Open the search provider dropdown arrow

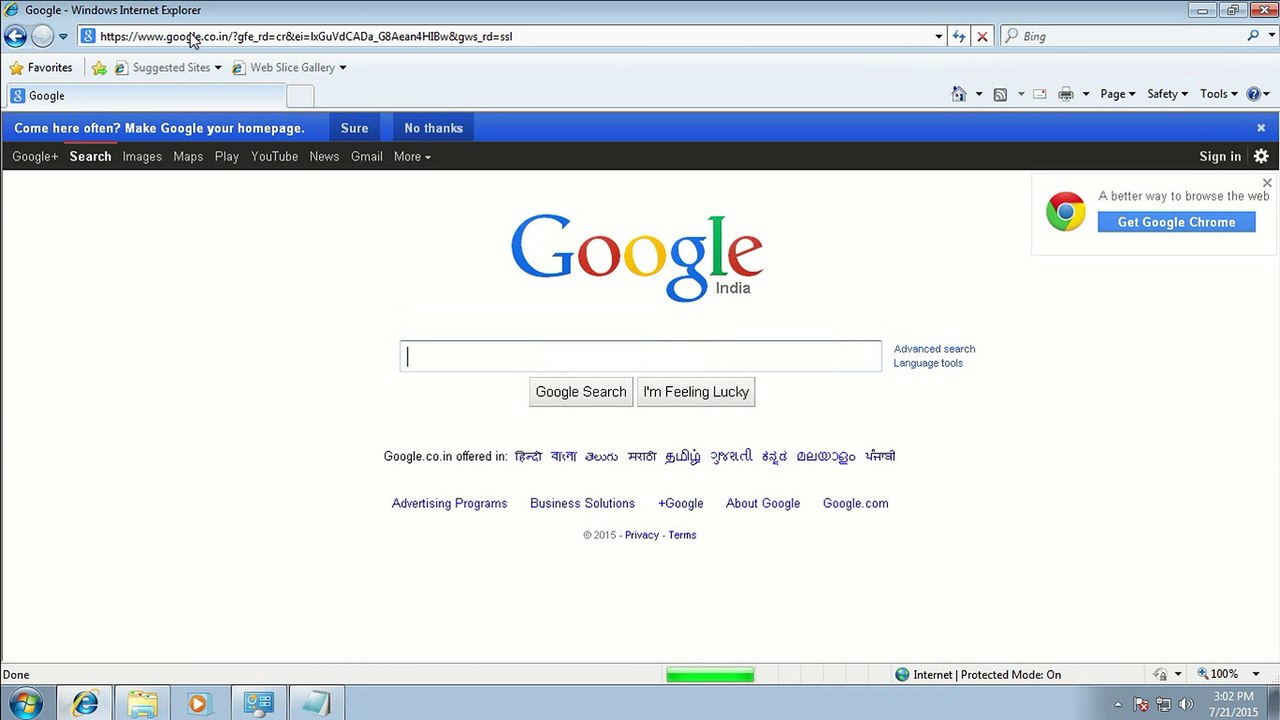pos(1271,36)
